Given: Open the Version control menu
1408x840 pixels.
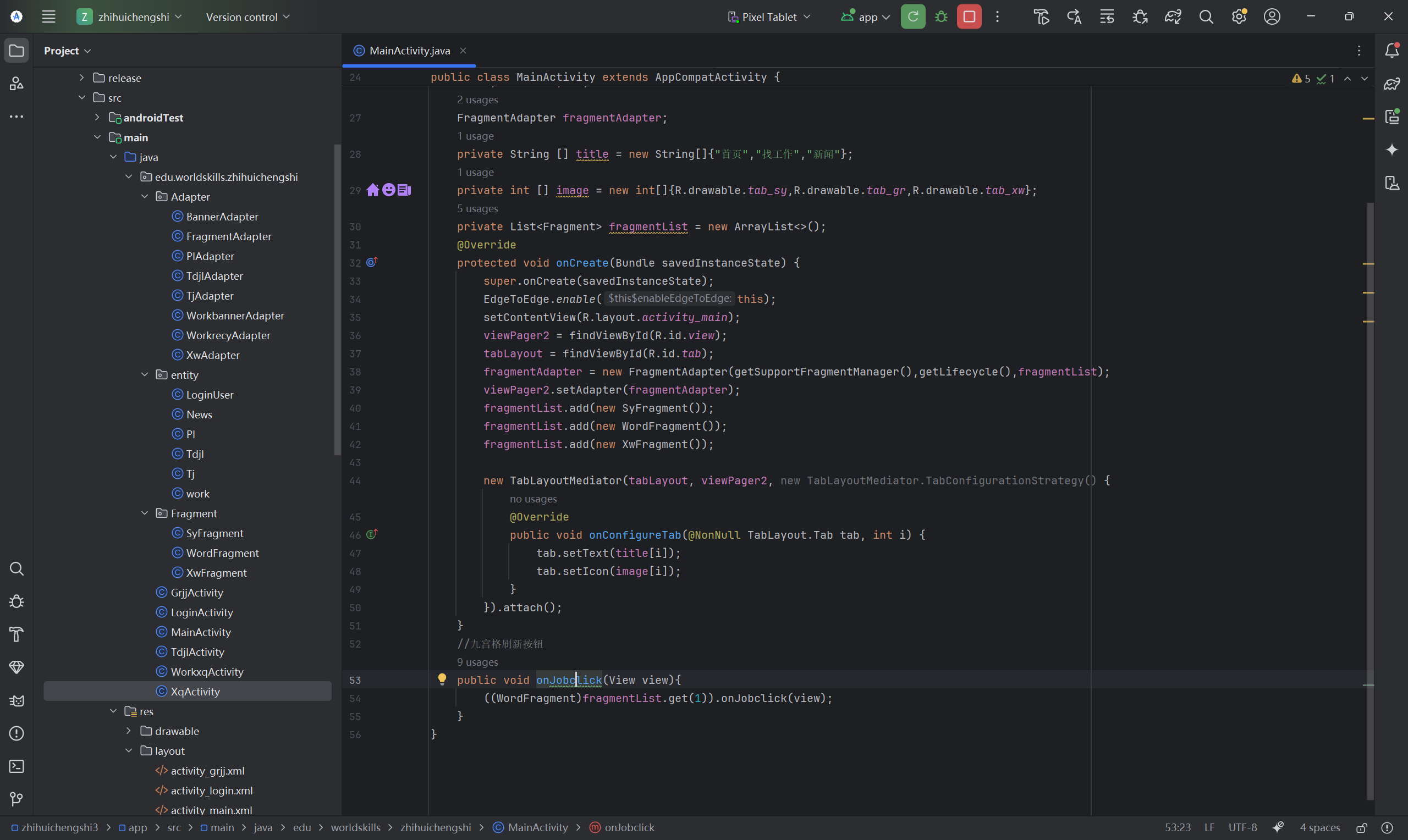Looking at the screenshot, I should pyautogui.click(x=248, y=17).
